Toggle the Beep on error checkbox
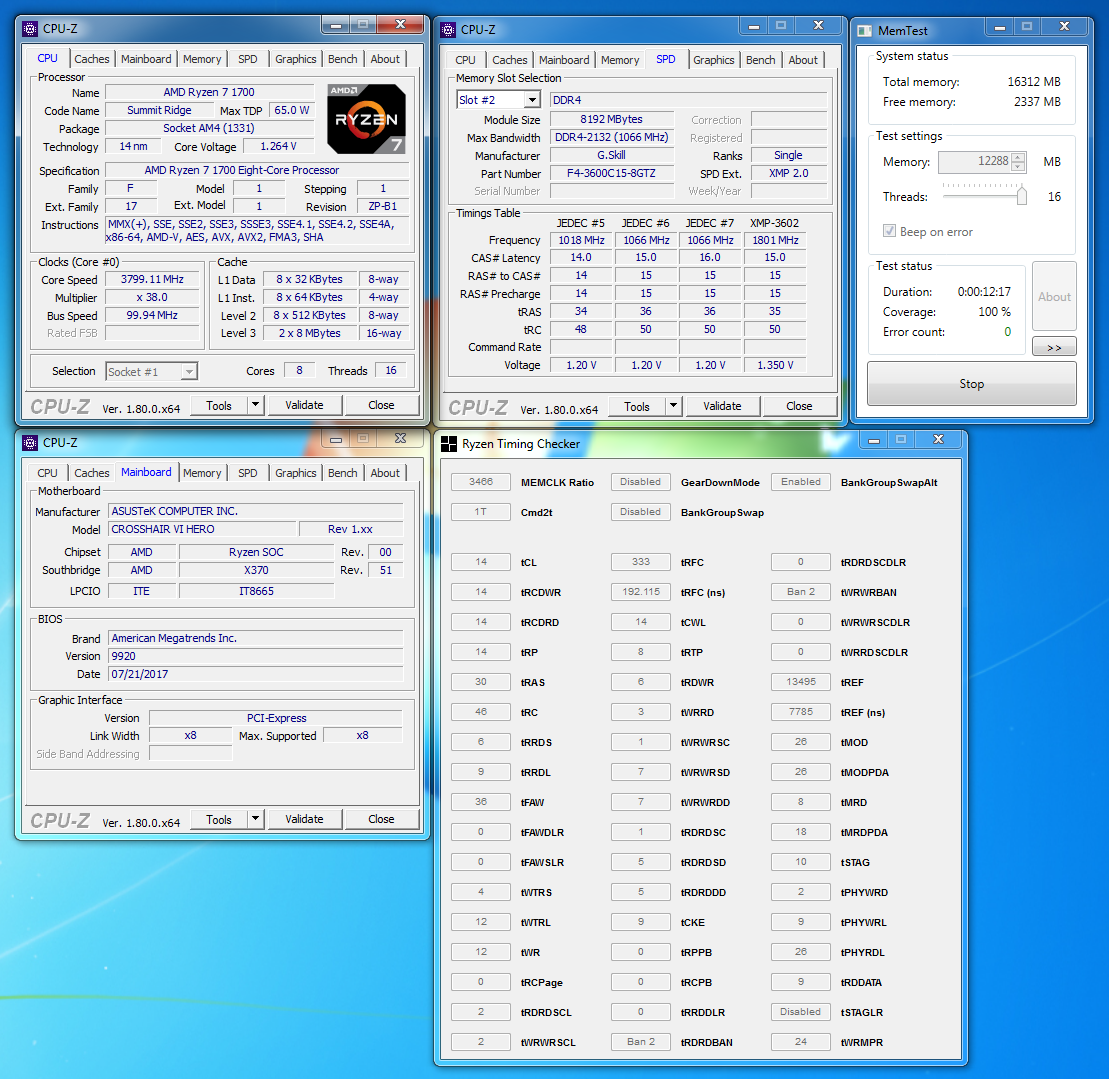 click(x=889, y=231)
